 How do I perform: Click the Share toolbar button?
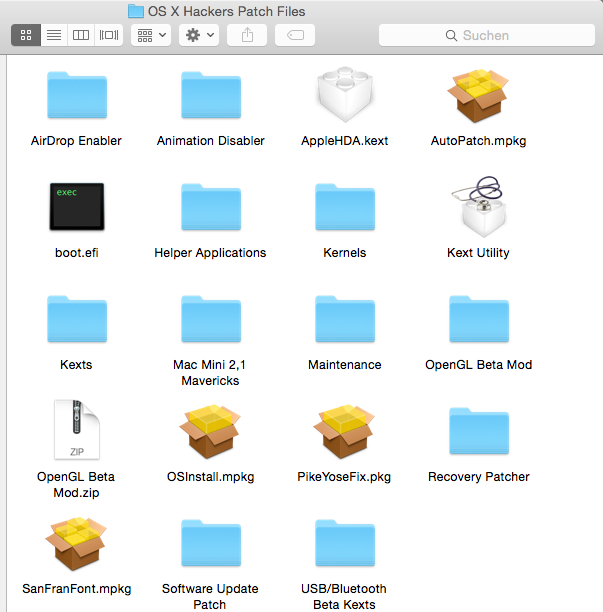(247, 35)
